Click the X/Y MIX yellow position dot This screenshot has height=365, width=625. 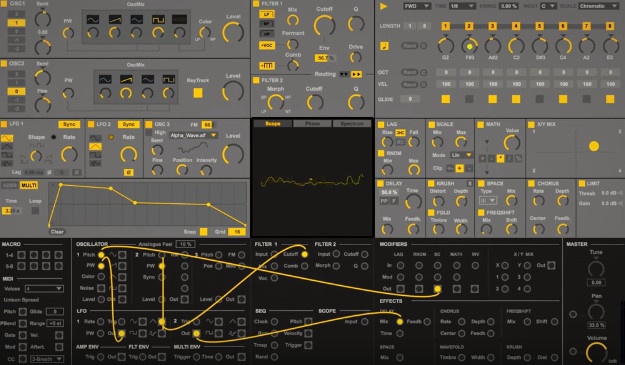594,146
